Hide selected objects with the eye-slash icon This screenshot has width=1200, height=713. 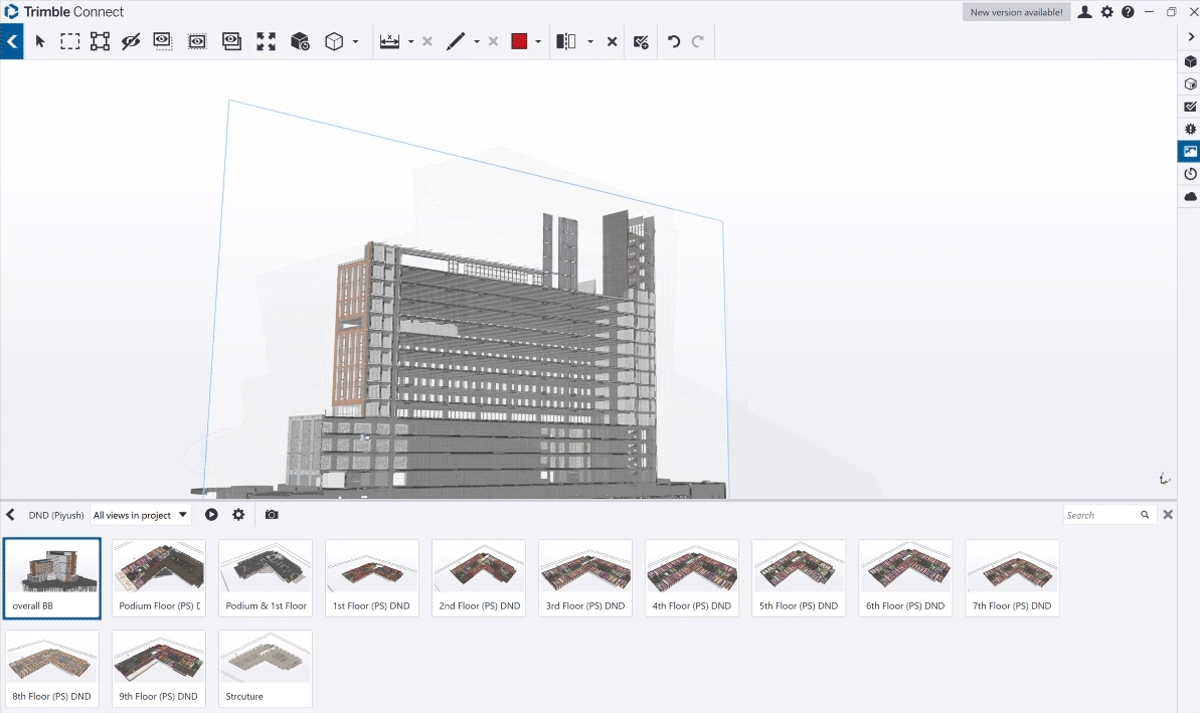point(130,41)
